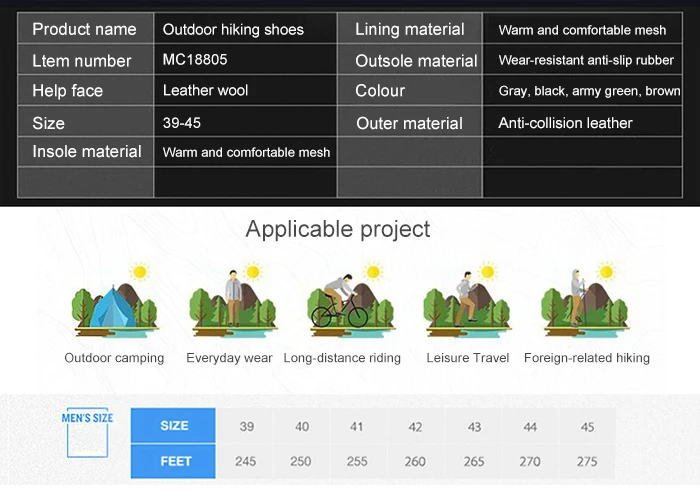Click the 'Size' label in specs table
The image size is (700, 497).
point(49,123)
